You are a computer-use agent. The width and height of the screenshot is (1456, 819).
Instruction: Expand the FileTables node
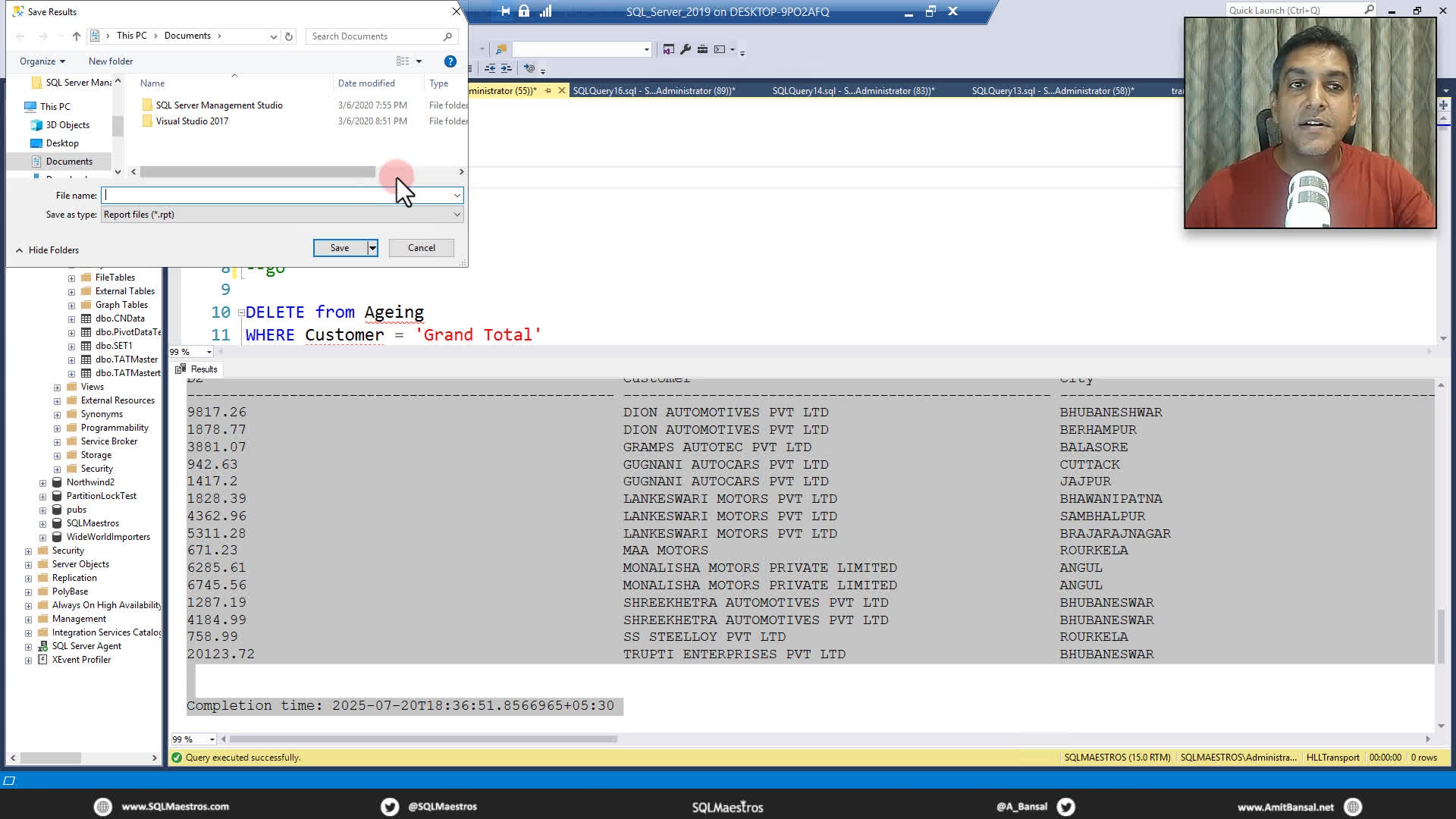coord(71,278)
